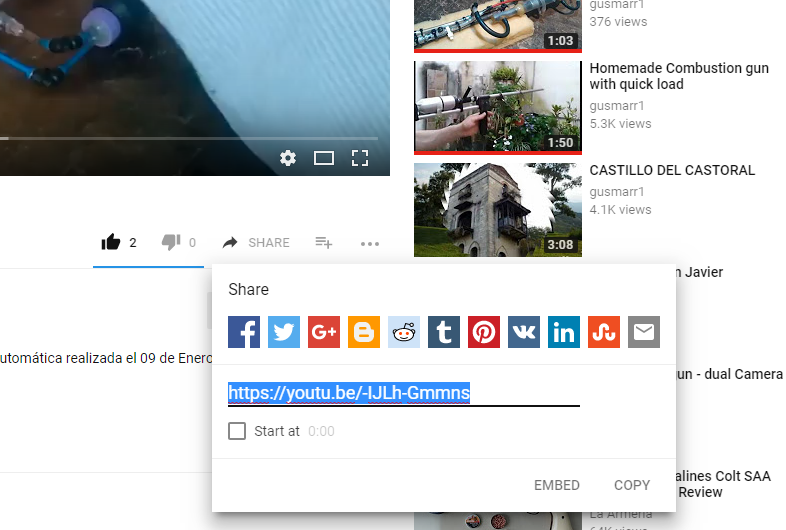Pin video to Pinterest
The width and height of the screenshot is (786, 530).
click(484, 332)
